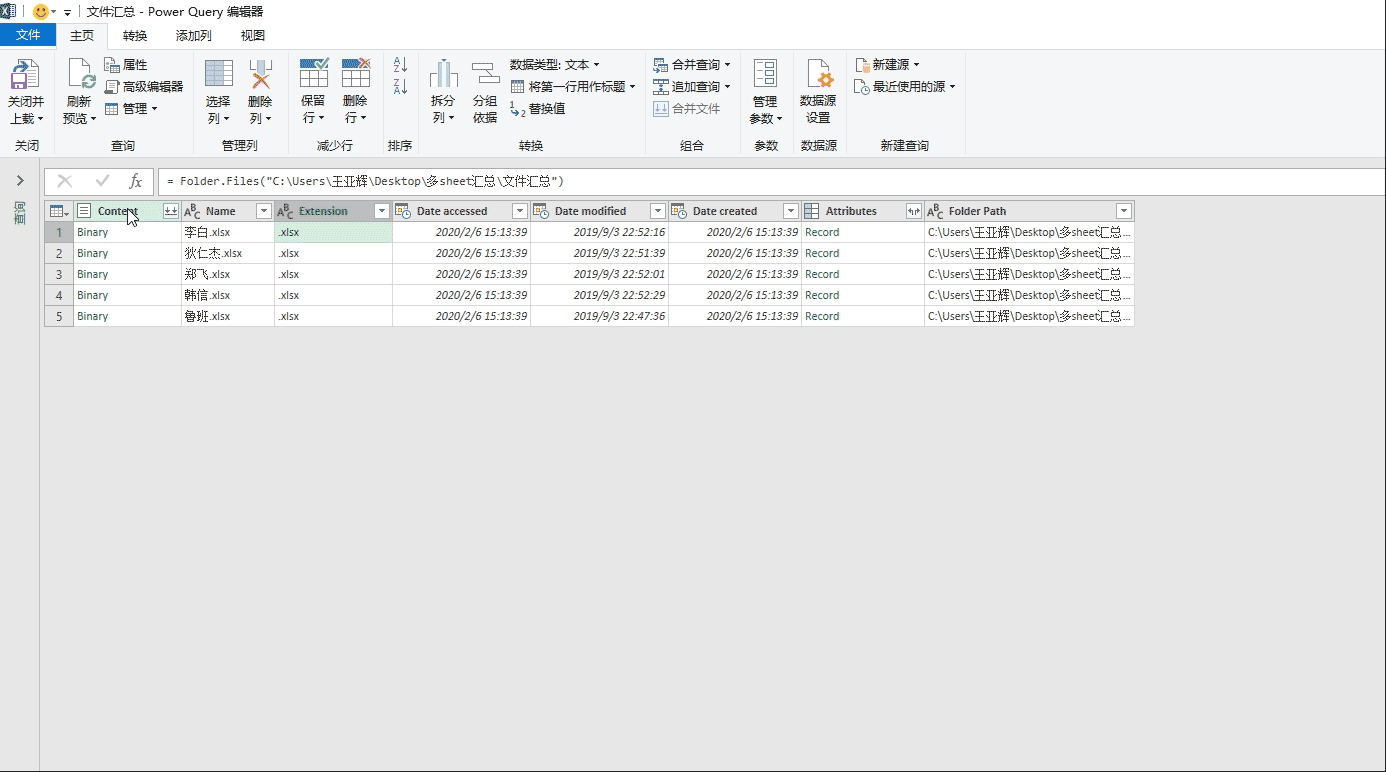The height and width of the screenshot is (772, 1386).
Task: Cancel the formula with the X icon
Action: (65, 181)
